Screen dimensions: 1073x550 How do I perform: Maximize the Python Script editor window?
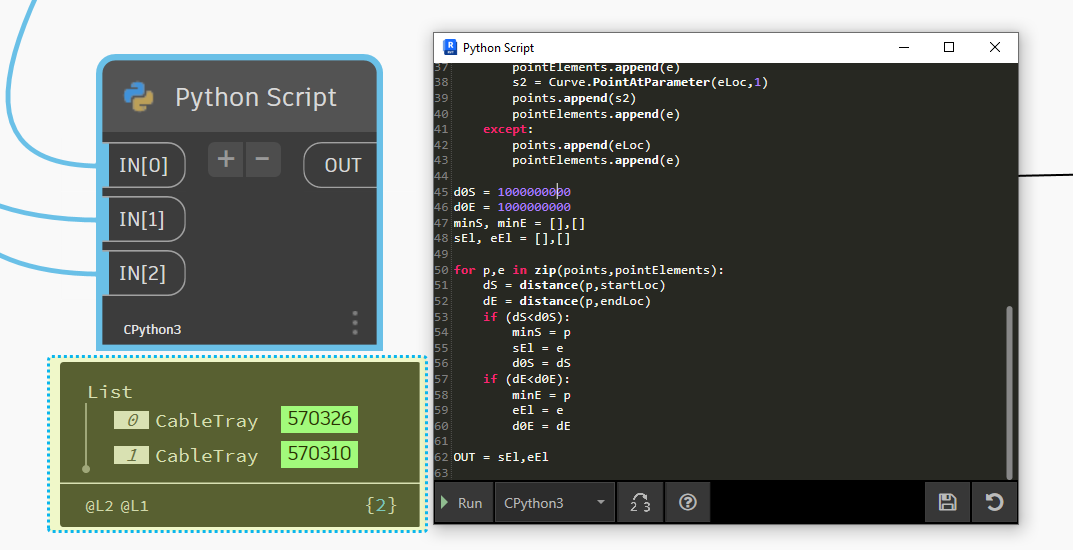tap(949, 47)
